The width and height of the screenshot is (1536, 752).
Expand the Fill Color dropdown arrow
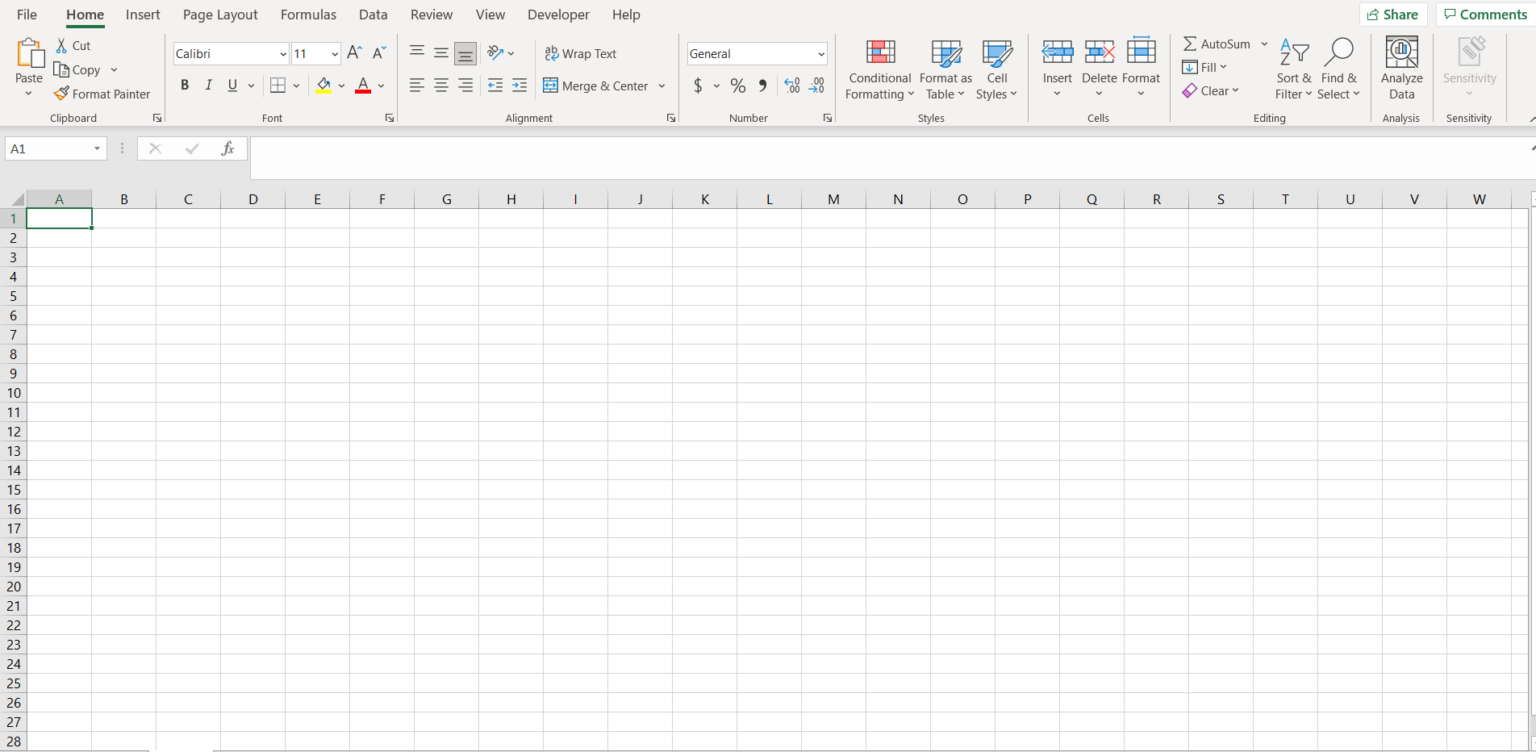[341, 86]
